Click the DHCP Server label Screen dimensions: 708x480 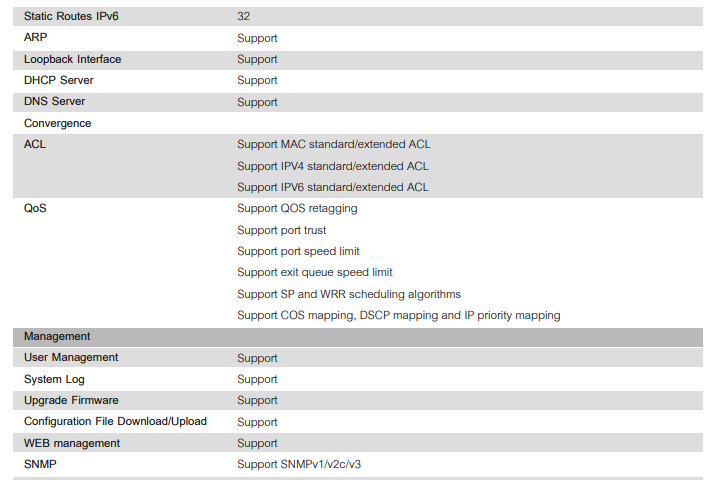59,80
